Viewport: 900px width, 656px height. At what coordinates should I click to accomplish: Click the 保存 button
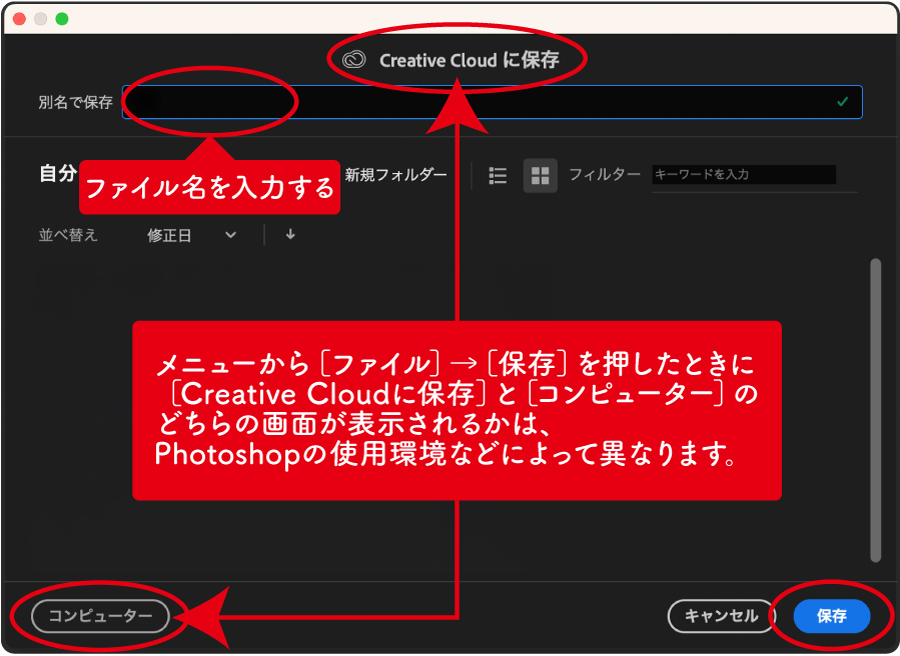pyautogui.click(x=831, y=617)
